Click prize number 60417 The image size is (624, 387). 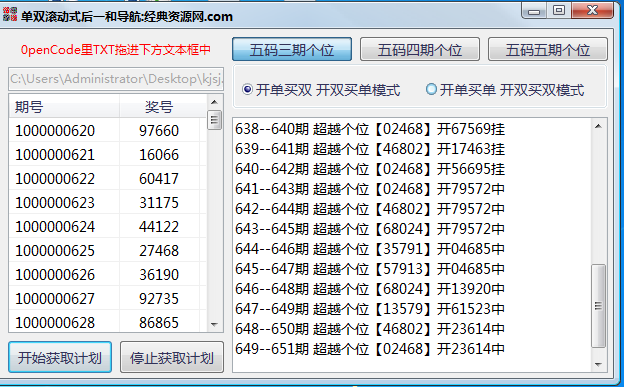tap(159, 178)
